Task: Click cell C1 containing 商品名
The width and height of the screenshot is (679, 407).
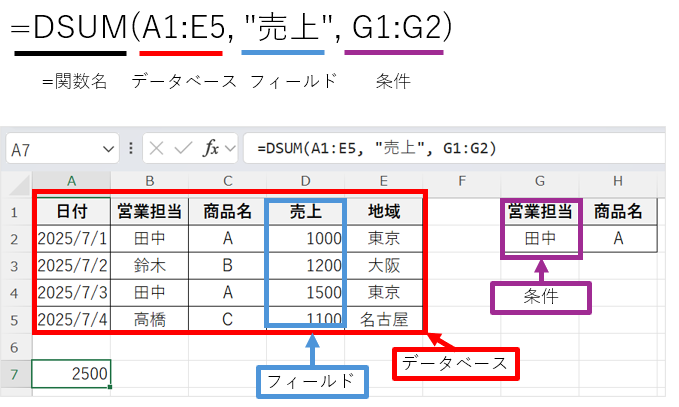Action: (x=228, y=212)
